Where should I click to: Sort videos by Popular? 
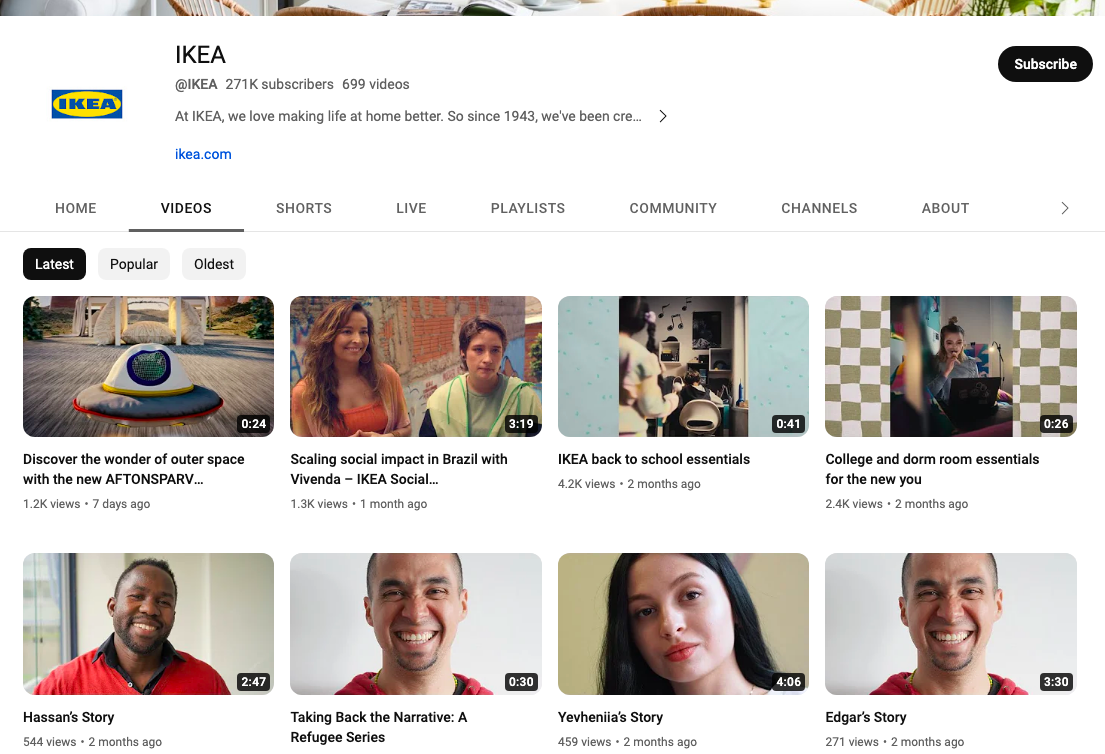point(134,264)
